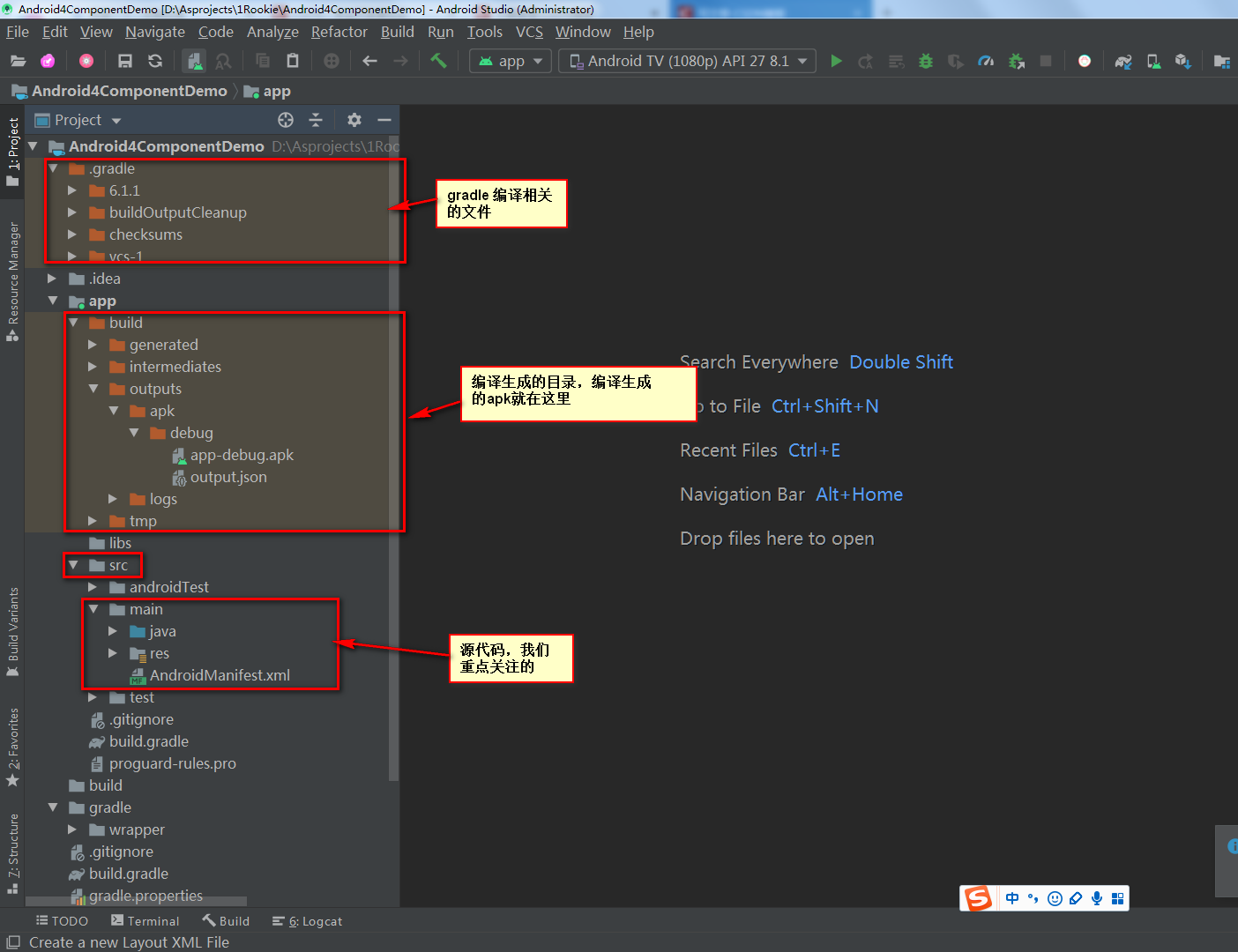This screenshot has width=1238, height=952.
Task: Open the Tools menu
Action: 485,32
